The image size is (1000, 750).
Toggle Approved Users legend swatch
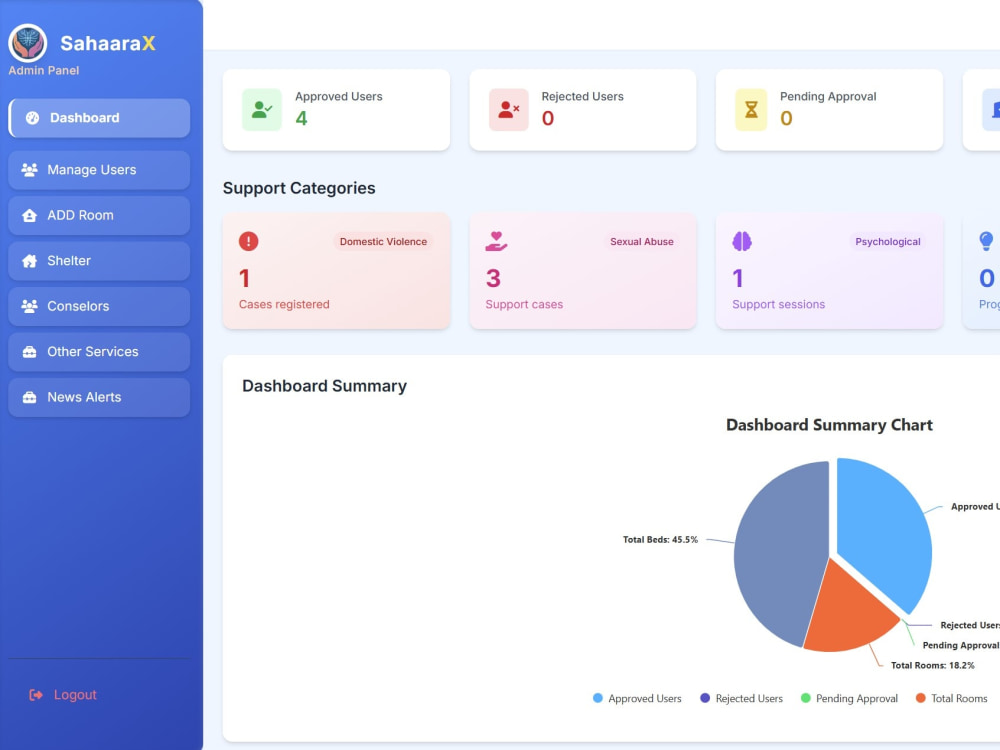[x=598, y=698]
